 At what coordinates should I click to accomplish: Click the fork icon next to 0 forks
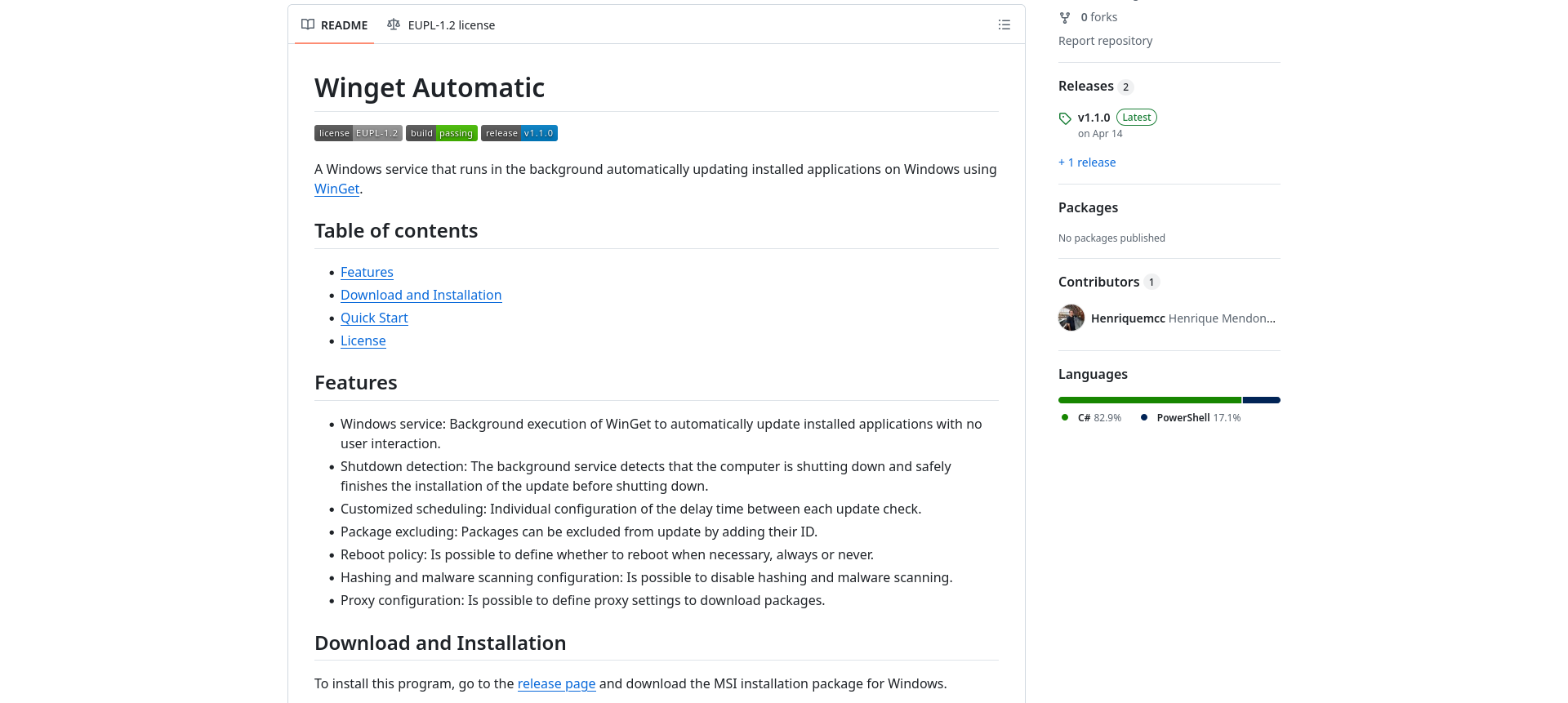point(1065,17)
